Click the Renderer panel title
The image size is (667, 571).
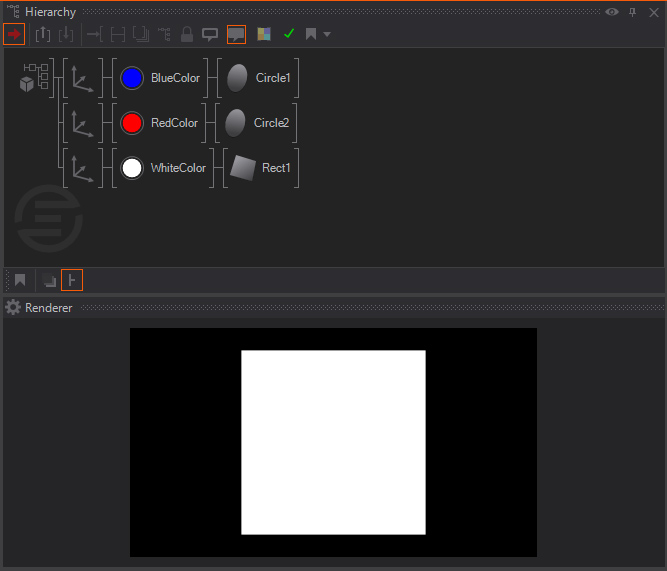coord(48,308)
